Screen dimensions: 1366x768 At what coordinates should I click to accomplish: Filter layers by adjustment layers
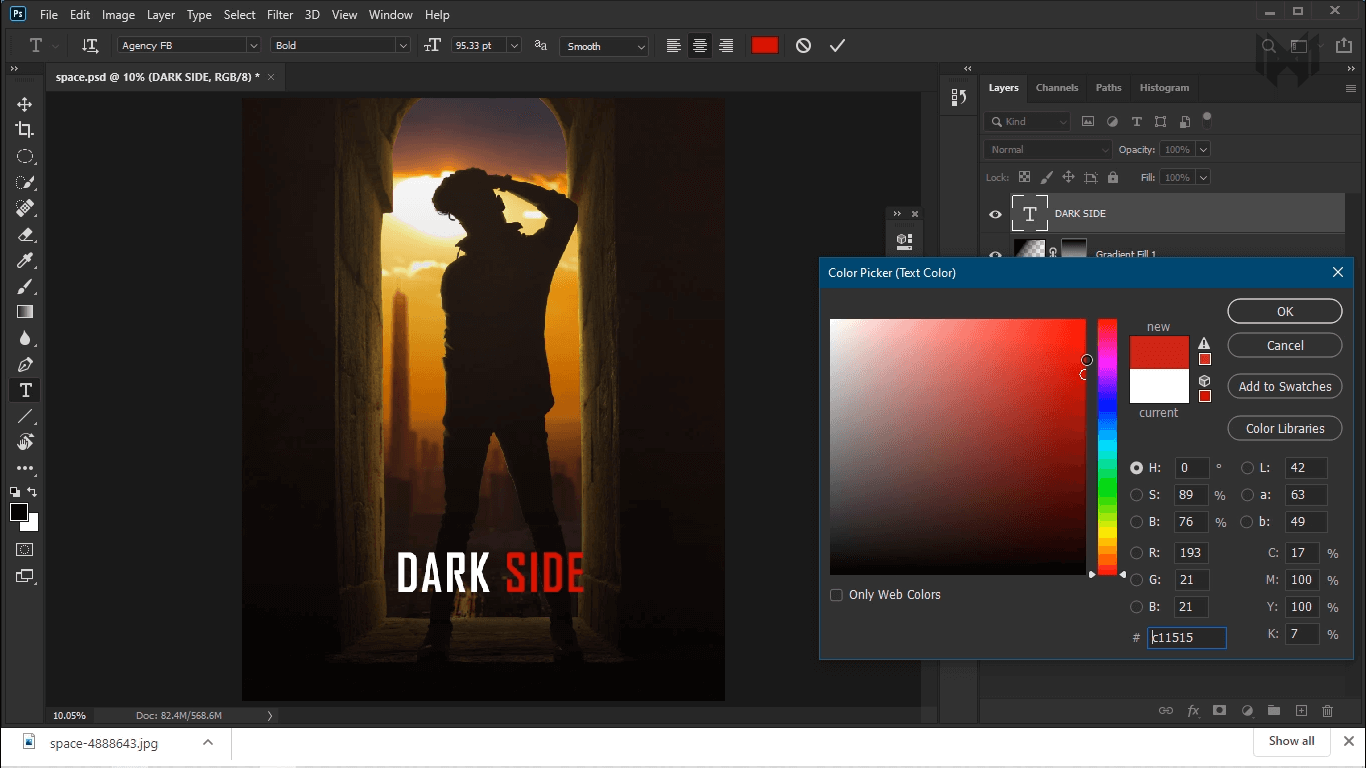(x=1112, y=121)
